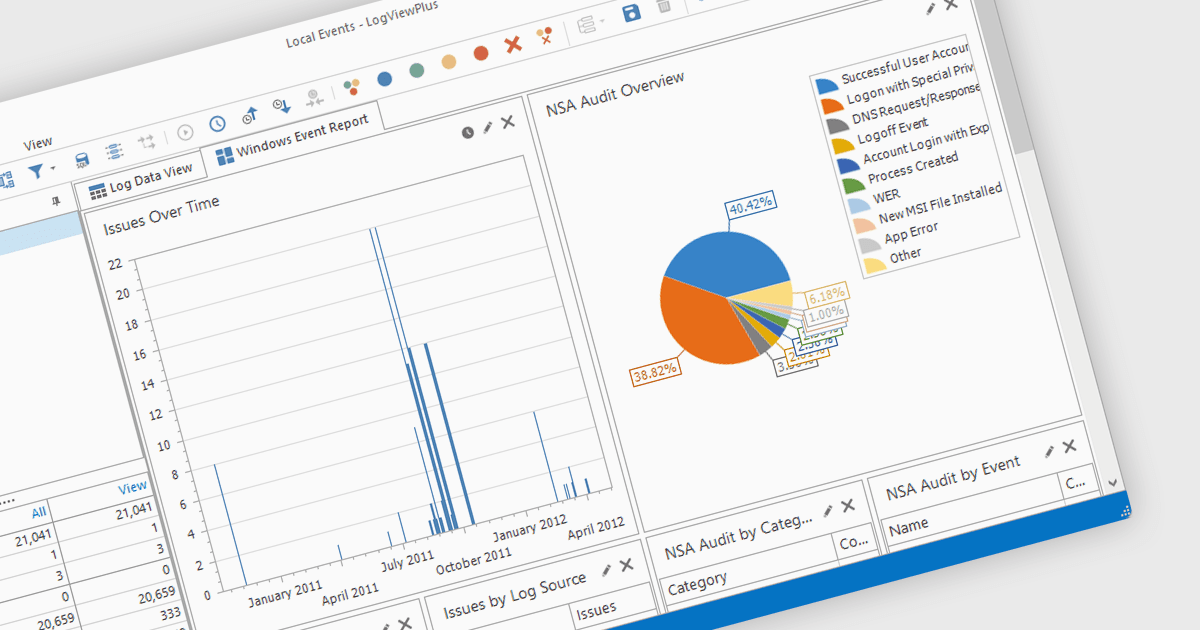
Task: Click the clock with up arrow icon
Action: pyautogui.click(x=250, y=115)
